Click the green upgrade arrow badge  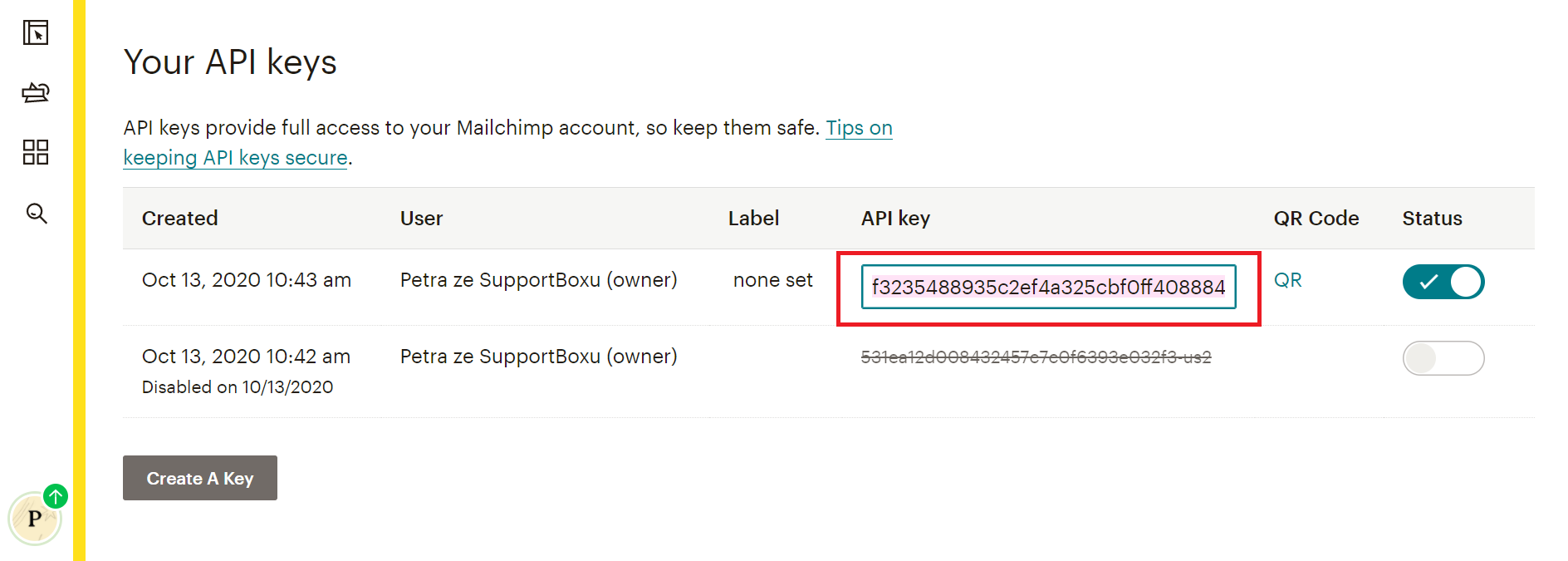coord(56,496)
